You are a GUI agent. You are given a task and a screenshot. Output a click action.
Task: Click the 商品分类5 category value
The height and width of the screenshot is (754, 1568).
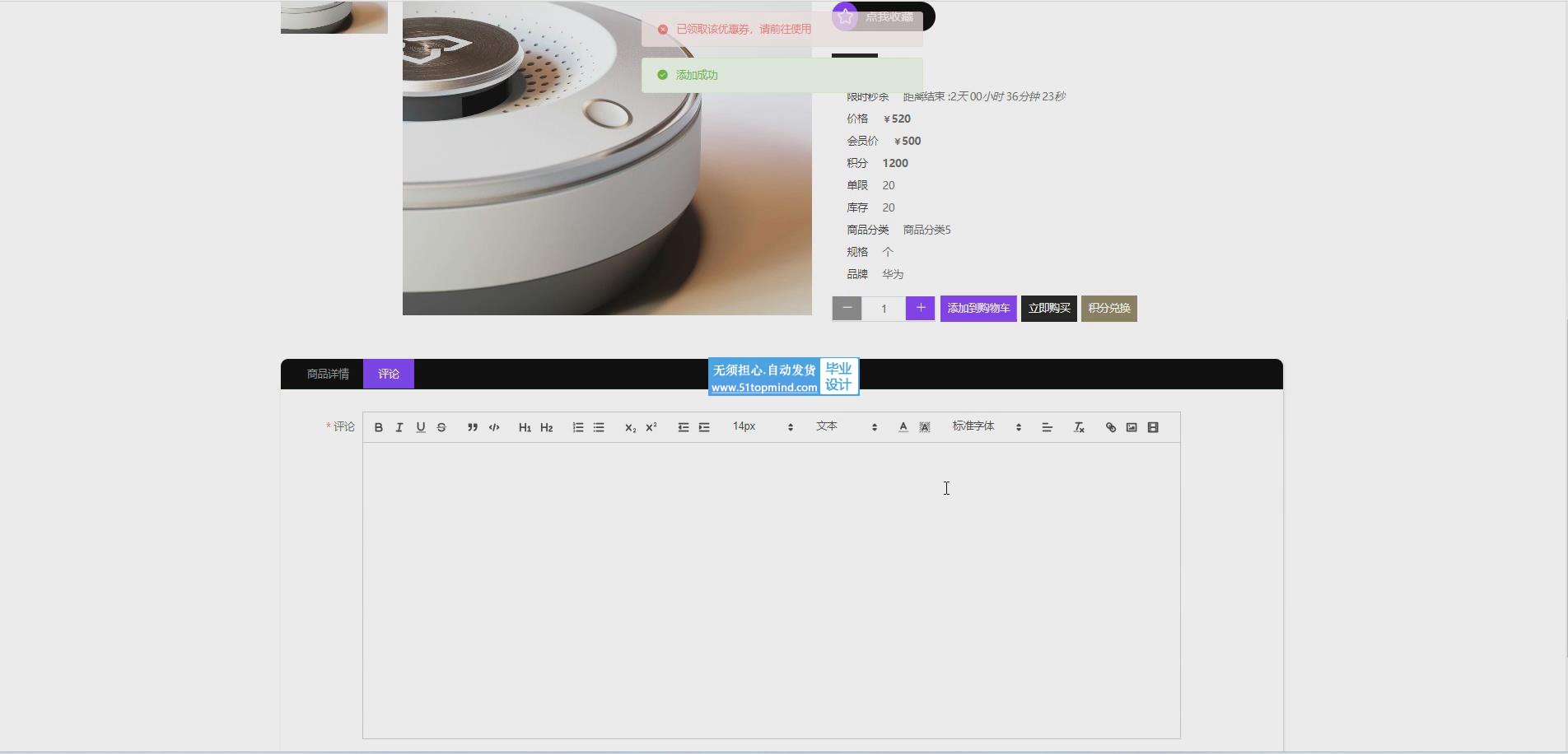tap(926, 230)
